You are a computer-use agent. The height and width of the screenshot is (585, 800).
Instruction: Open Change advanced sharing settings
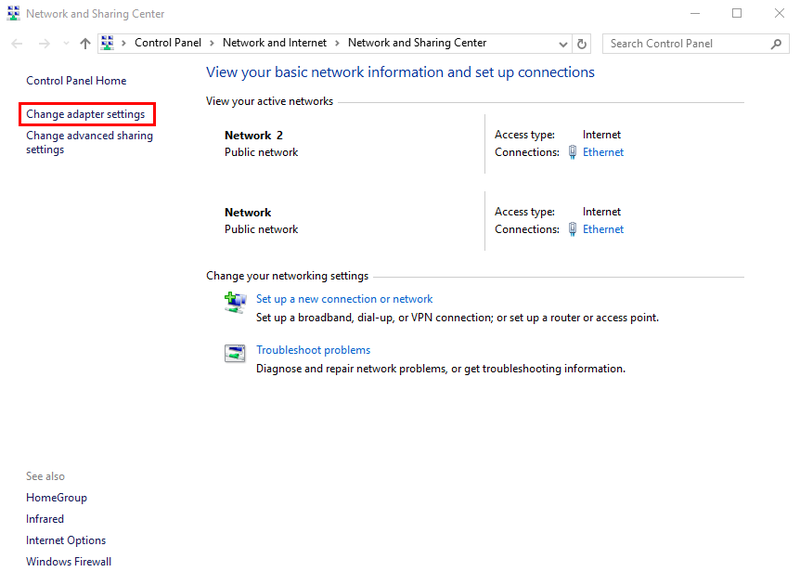(x=89, y=142)
